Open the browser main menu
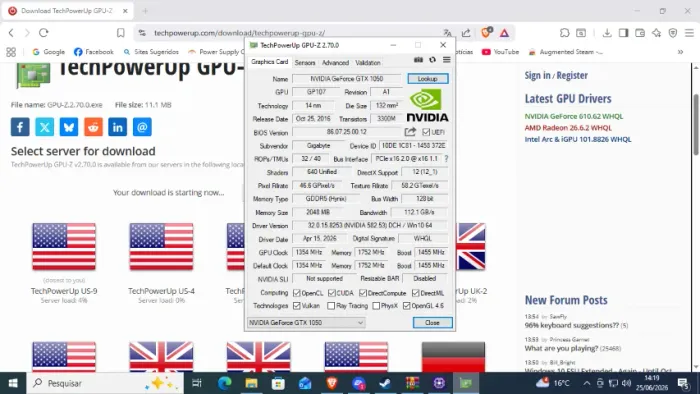Viewport: 700px width, 394px height. click(x=689, y=33)
